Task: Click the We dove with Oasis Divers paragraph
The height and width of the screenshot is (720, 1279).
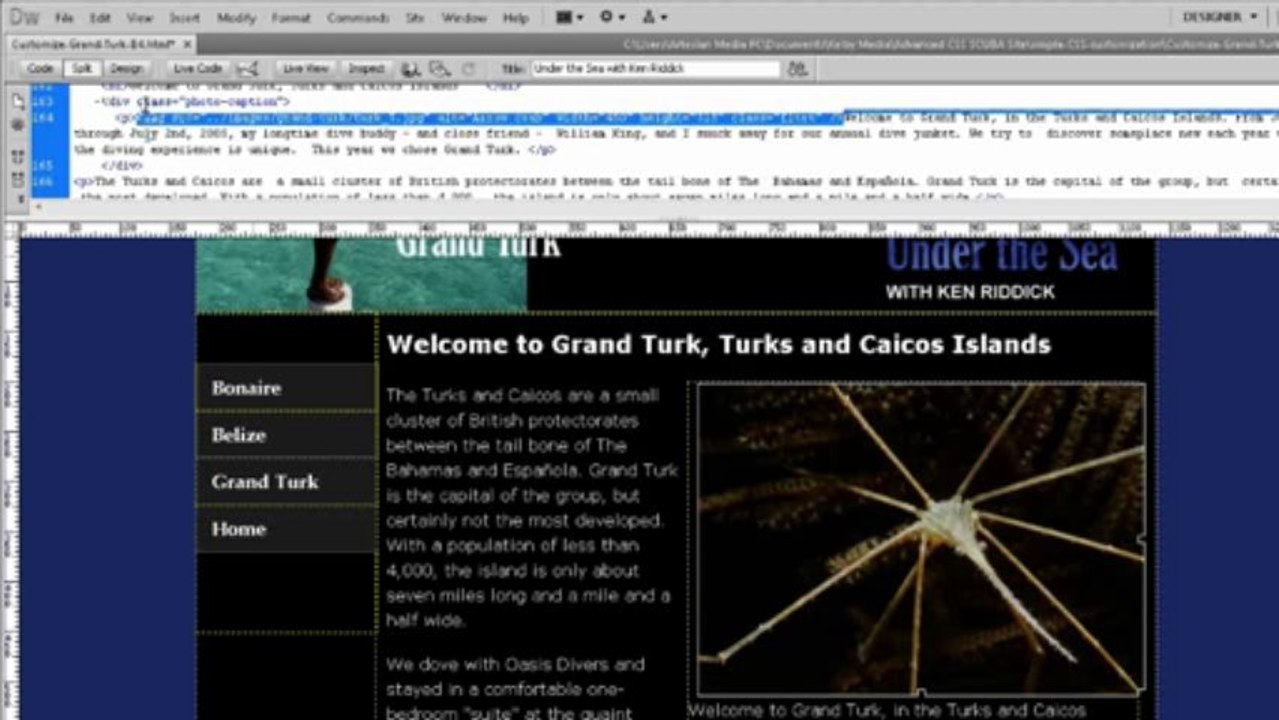Action: [x=516, y=688]
